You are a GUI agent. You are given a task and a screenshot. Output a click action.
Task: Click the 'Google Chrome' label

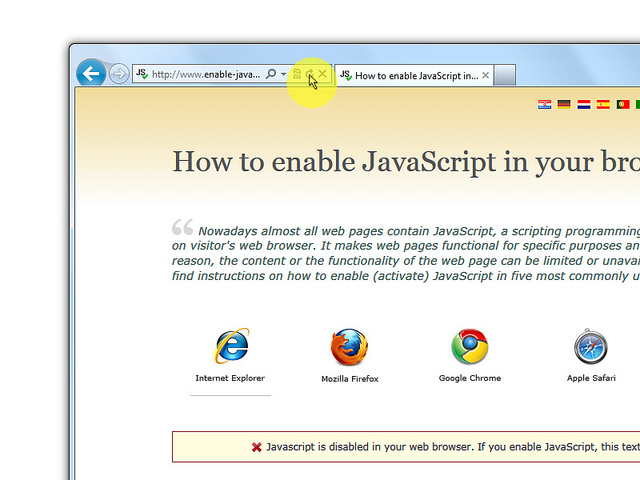click(x=470, y=378)
